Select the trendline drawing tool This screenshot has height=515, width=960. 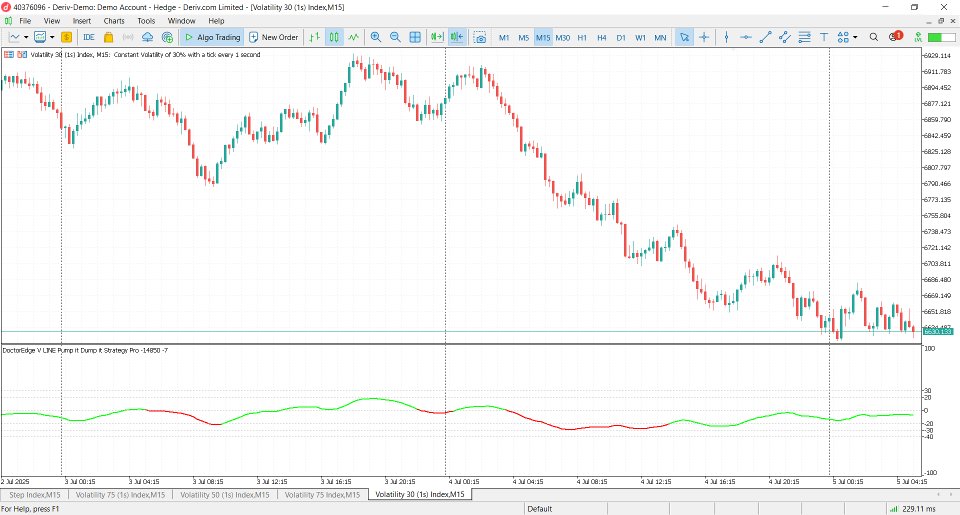tap(765, 37)
